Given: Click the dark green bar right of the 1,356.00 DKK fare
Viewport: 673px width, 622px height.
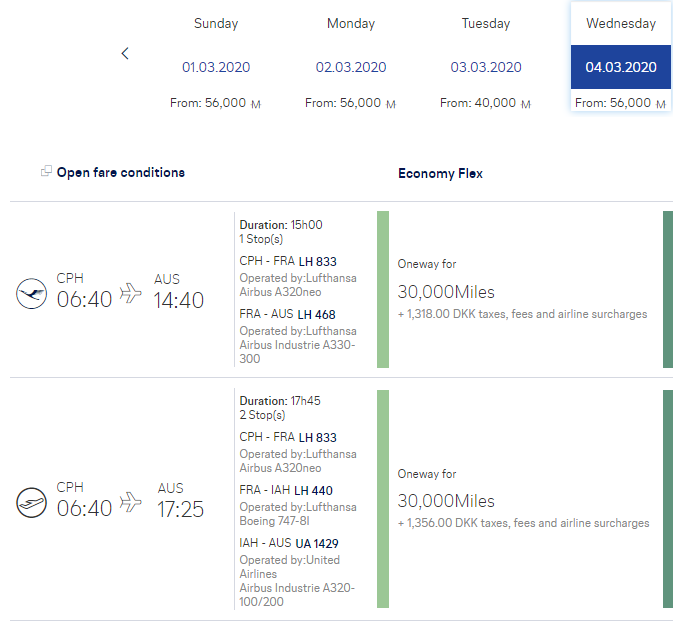Looking at the screenshot, I should (667, 499).
